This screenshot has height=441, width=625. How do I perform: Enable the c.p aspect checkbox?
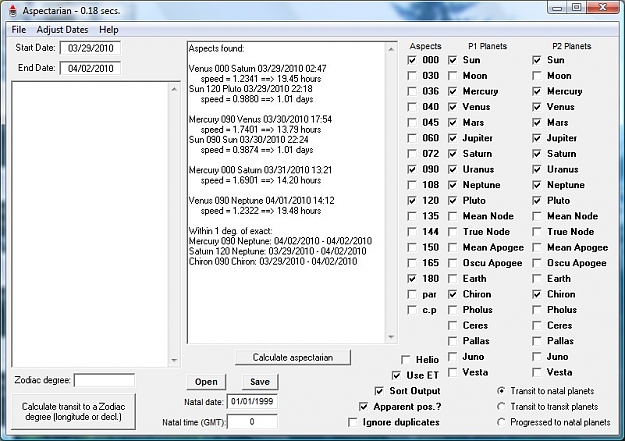point(412,310)
